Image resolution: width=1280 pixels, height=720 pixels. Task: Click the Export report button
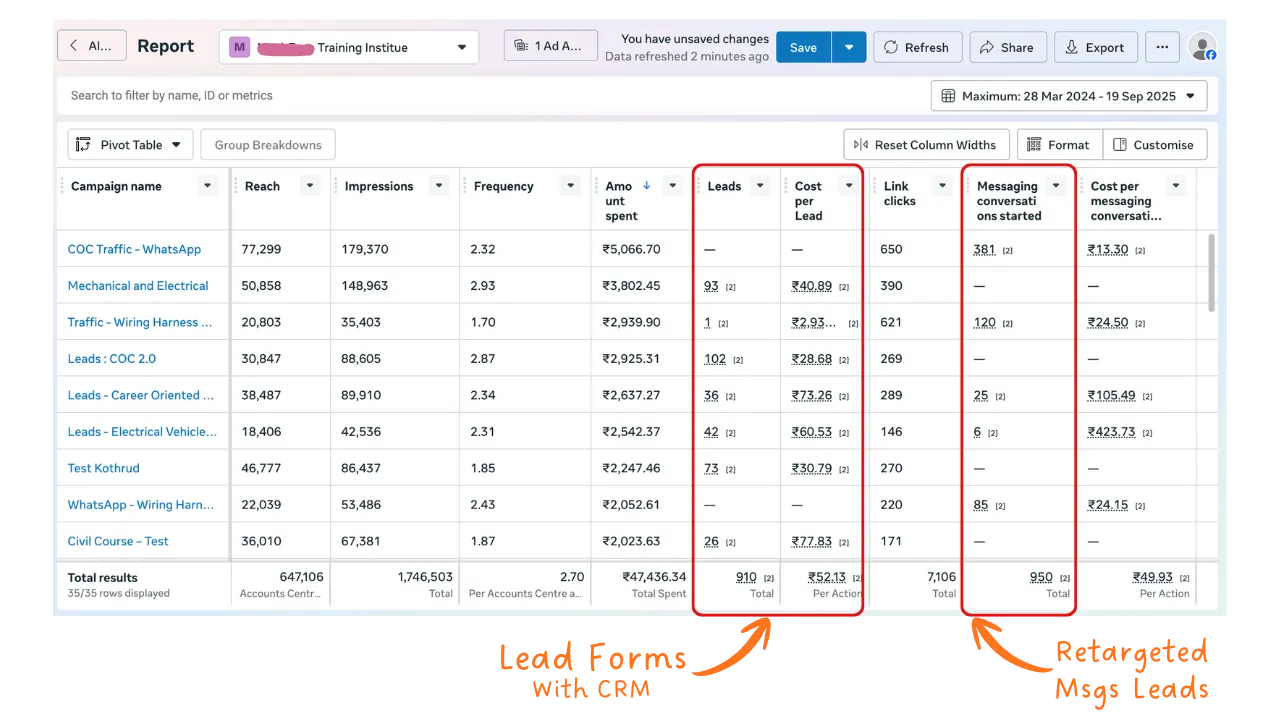pyautogui.click(x=1094, y=47)
